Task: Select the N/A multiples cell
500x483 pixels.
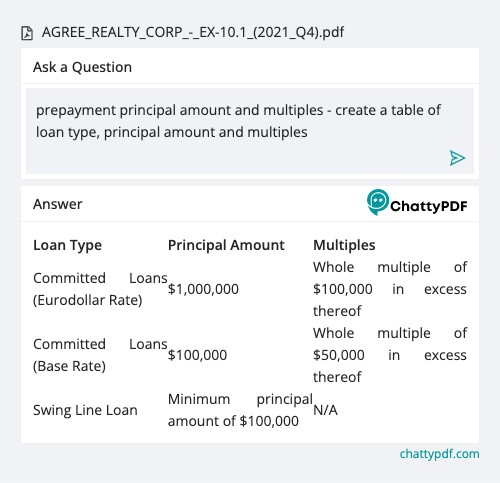Action: tap(325, 410)
